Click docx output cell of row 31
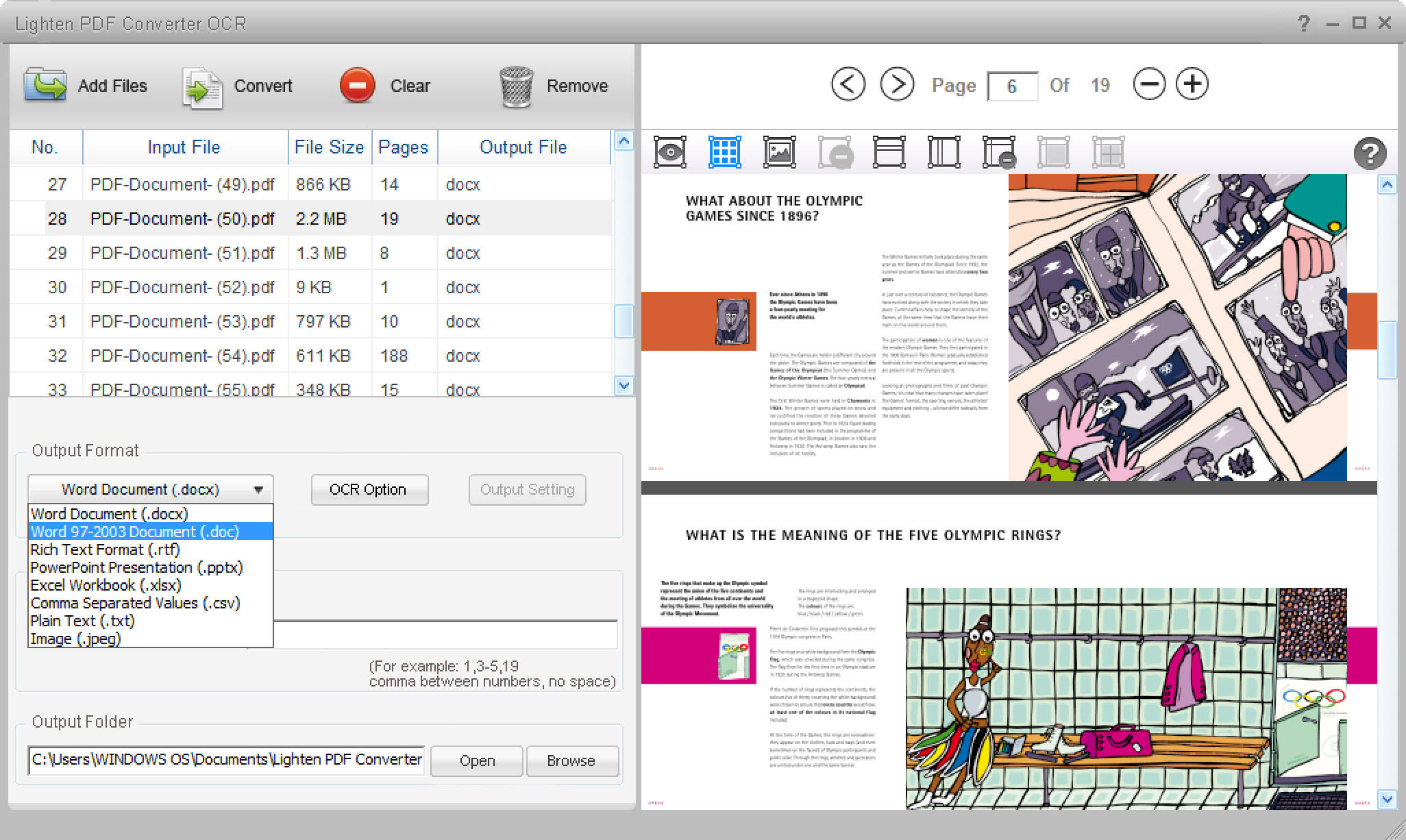Image resolution: width=1406 pixels, height=840 pixels. click(x=524, y=321)
